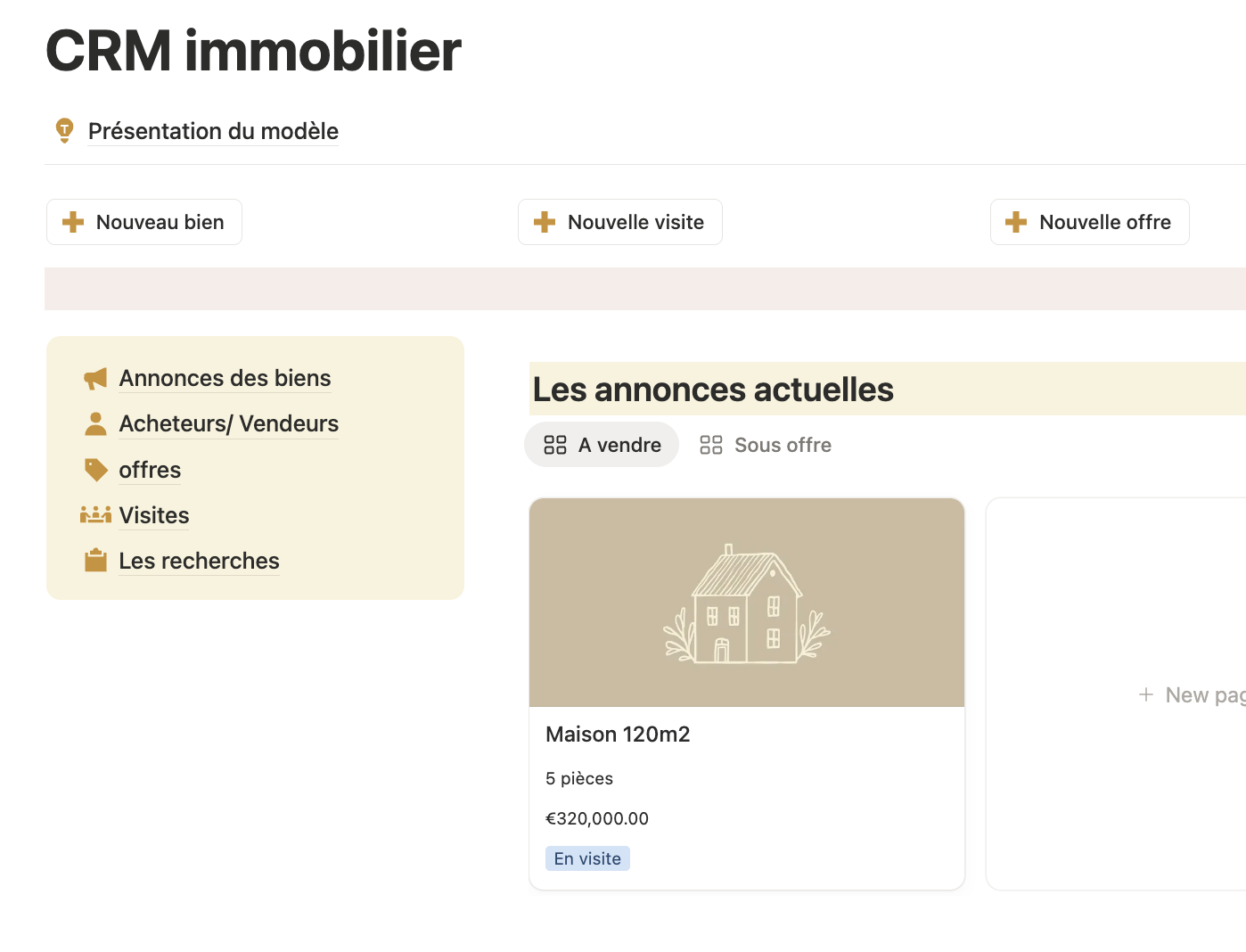Click the clipboard icon beside Les recherches

point(95,561)
